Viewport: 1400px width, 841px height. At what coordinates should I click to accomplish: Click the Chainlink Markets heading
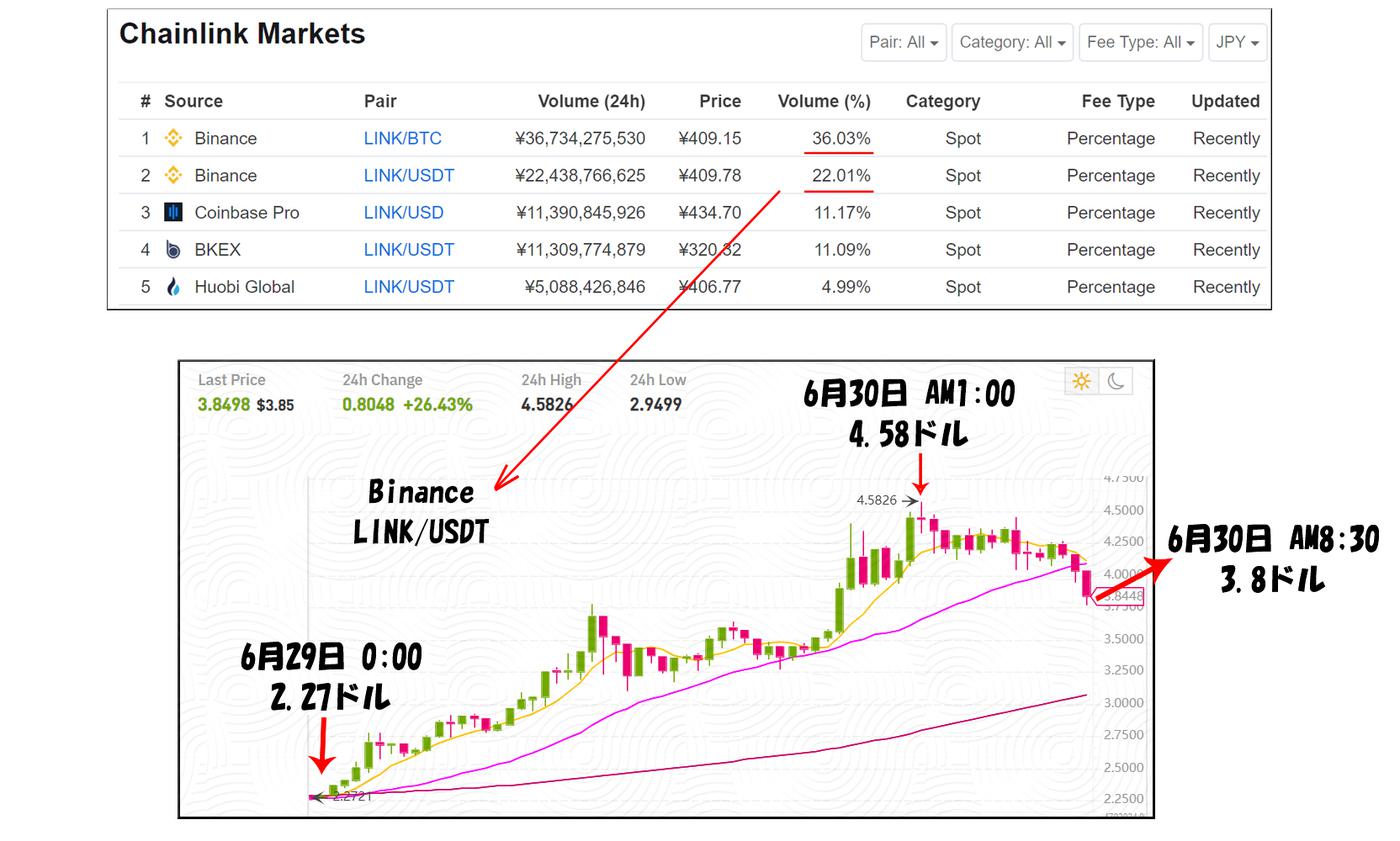pyautogui.click(x=242, y=34)
